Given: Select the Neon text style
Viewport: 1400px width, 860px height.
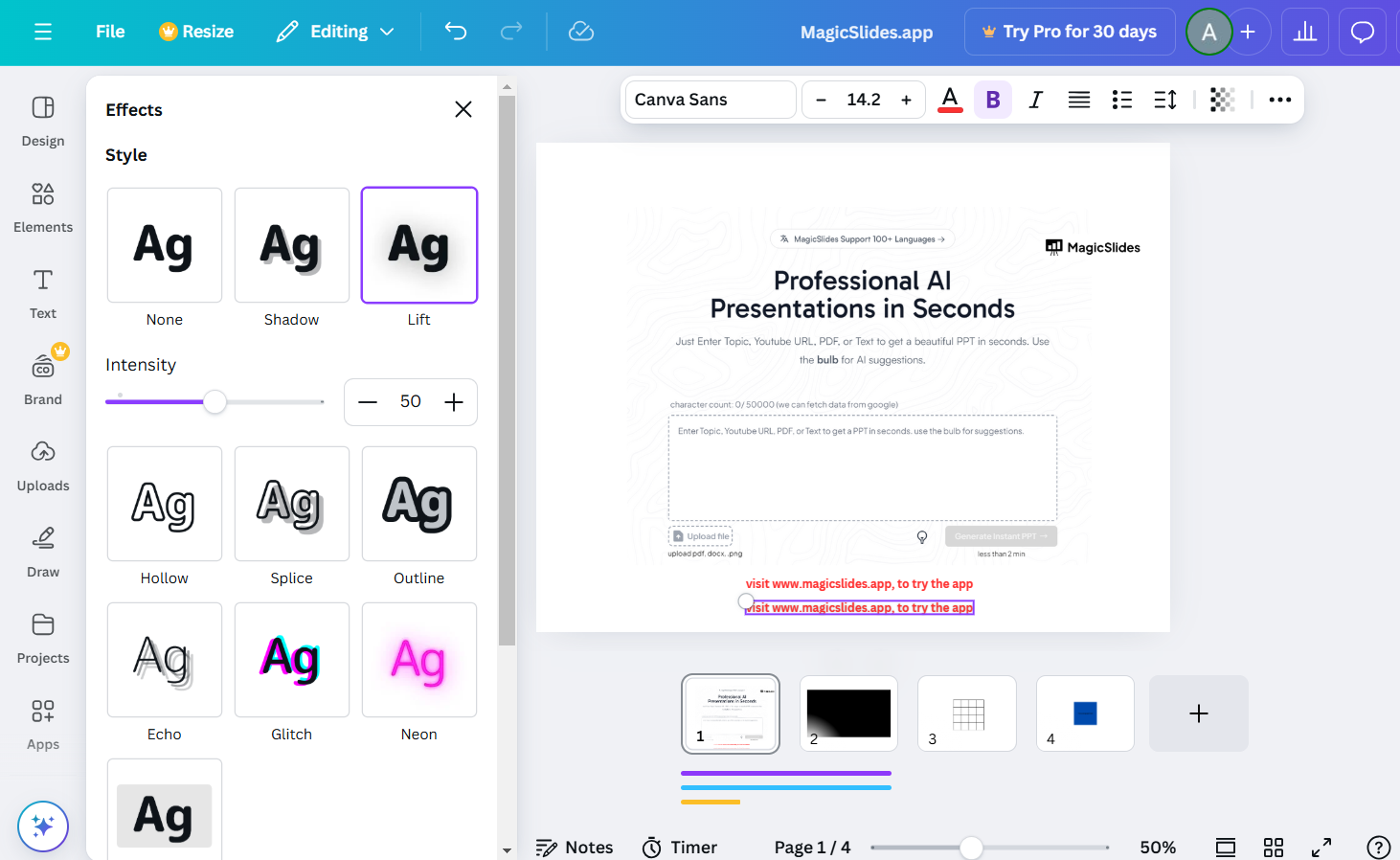Looking at the screenshot, I should (419, 660).
